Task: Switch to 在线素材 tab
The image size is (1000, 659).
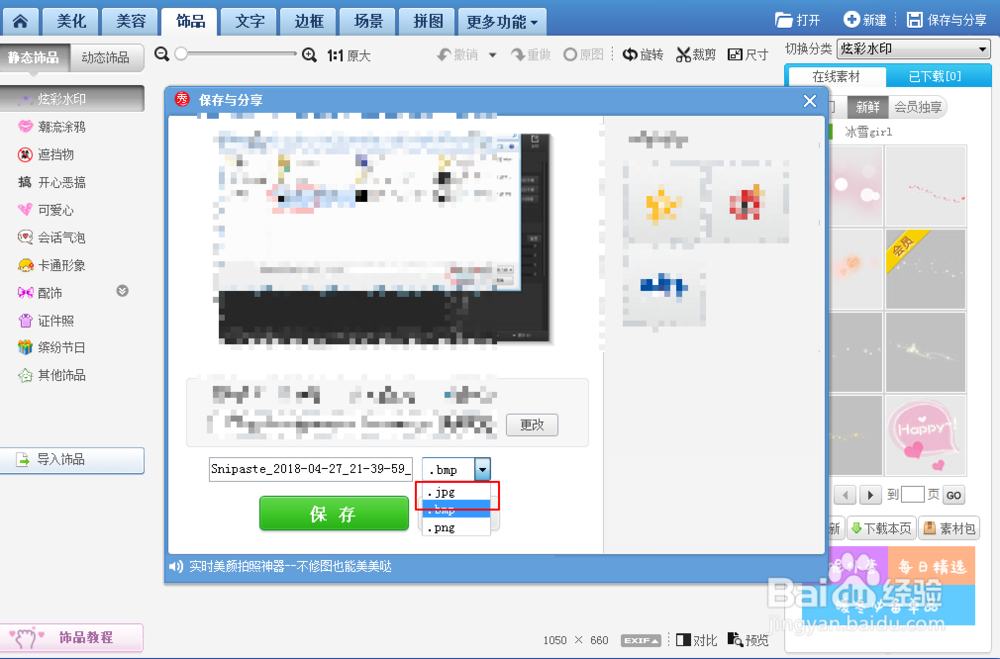Action: pyautogui.click(x=836, y=77)
